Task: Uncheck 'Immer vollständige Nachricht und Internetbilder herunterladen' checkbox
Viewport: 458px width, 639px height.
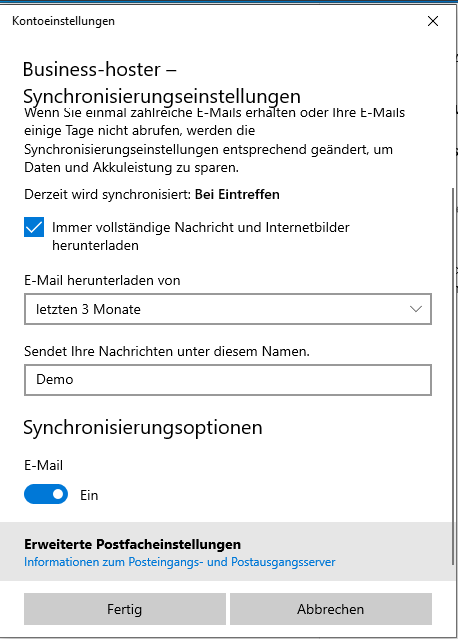Action: pyautogui.click(x=34, y=227)
